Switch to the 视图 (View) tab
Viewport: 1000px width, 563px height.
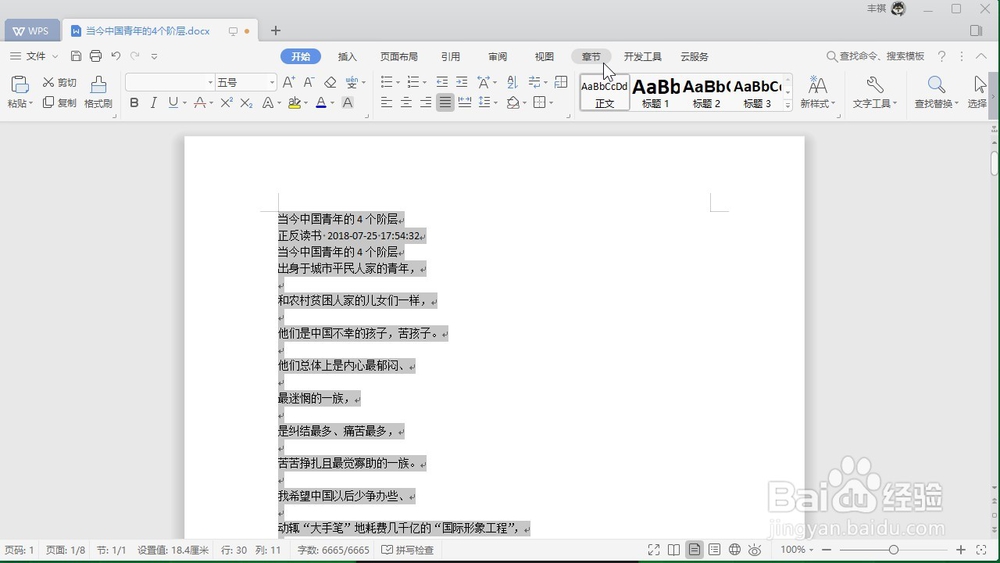(x=544, y=57)
